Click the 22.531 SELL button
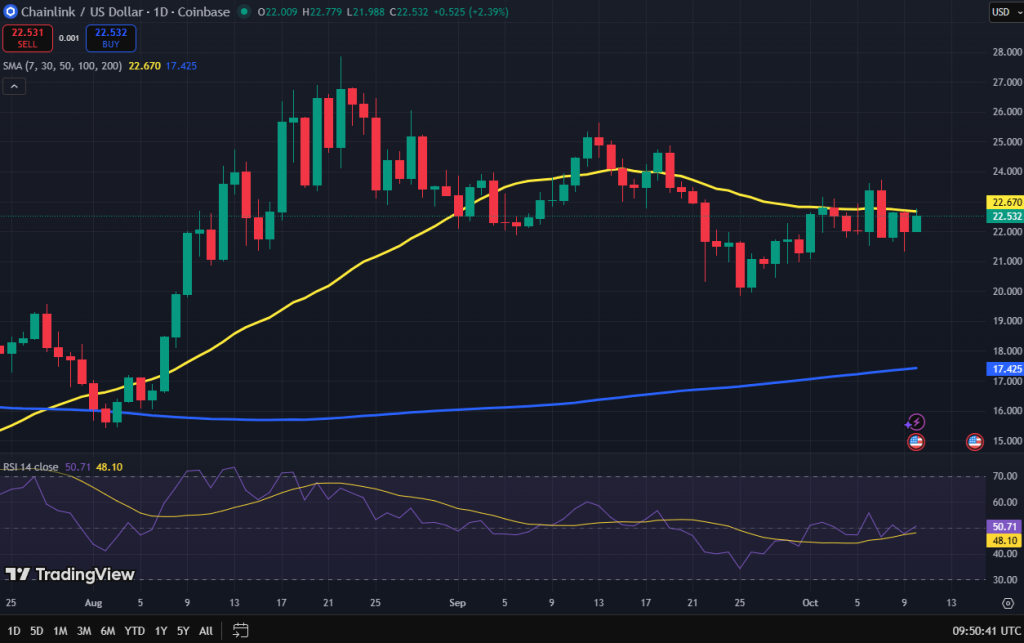 click(25, 38)
